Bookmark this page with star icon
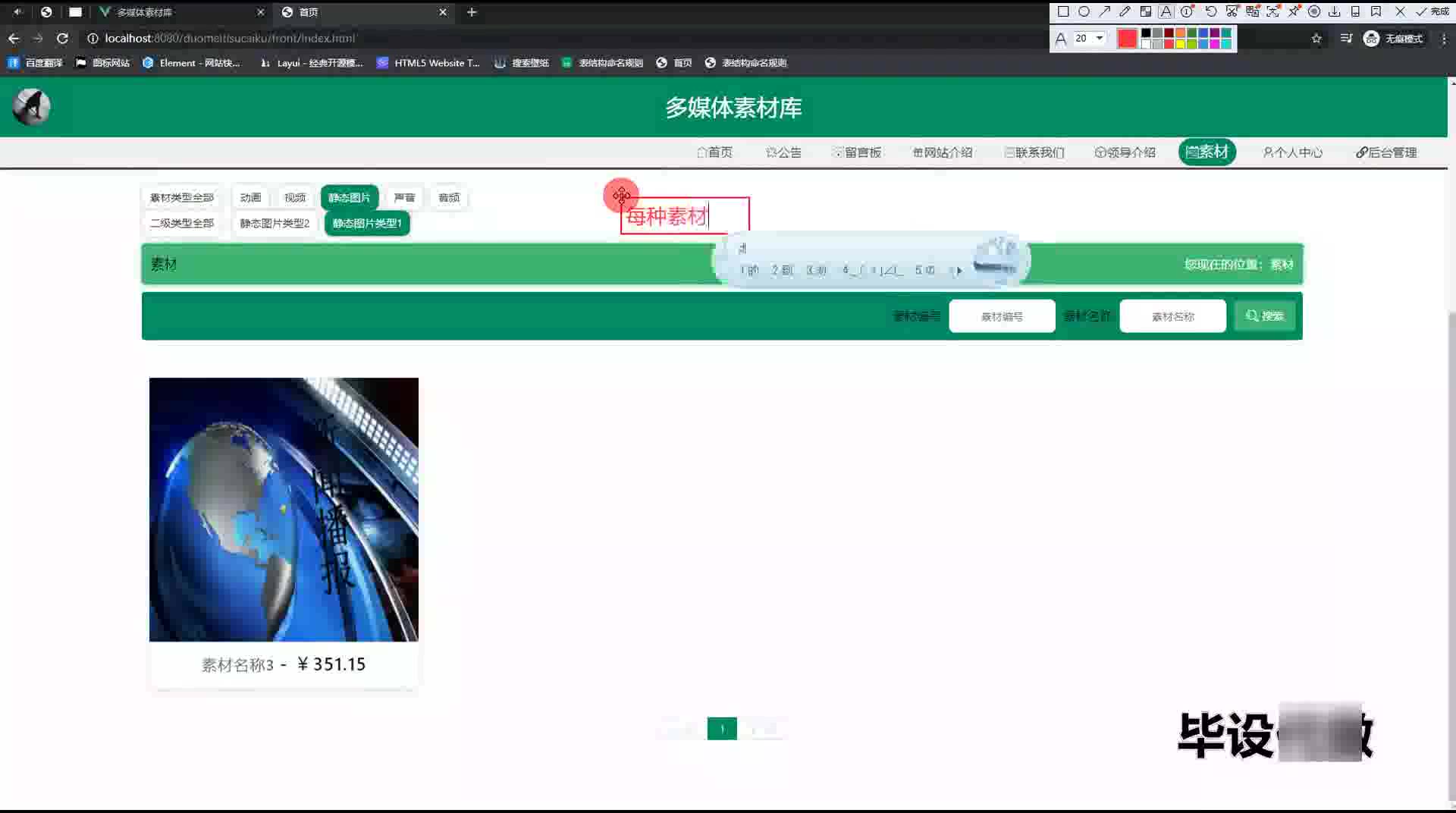Image resolution: width=1456 pixels, height=813 pixels. [x=1316, y=38]
